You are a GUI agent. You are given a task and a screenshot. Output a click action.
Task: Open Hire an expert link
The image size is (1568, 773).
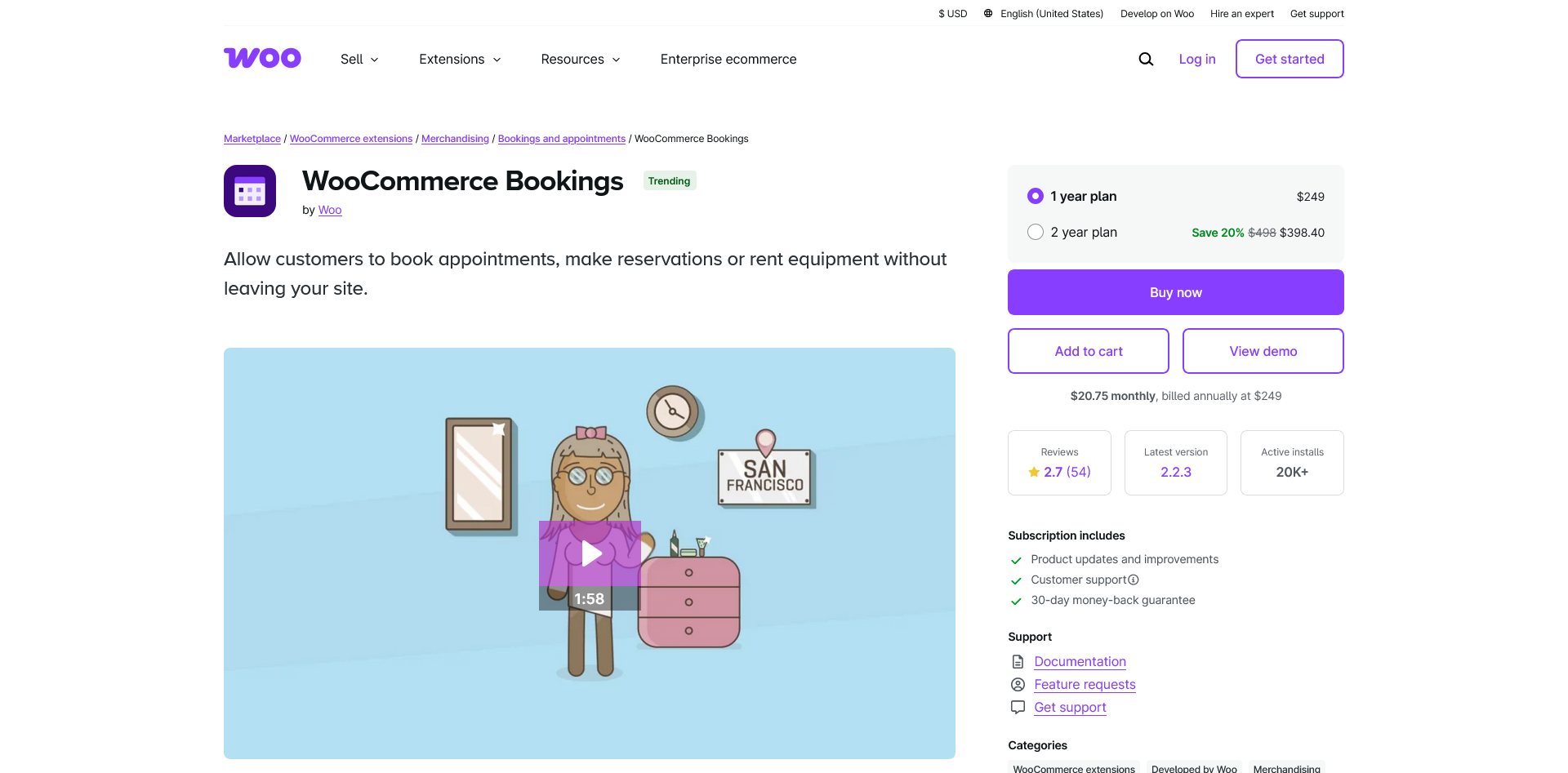tap(1242, 13)
